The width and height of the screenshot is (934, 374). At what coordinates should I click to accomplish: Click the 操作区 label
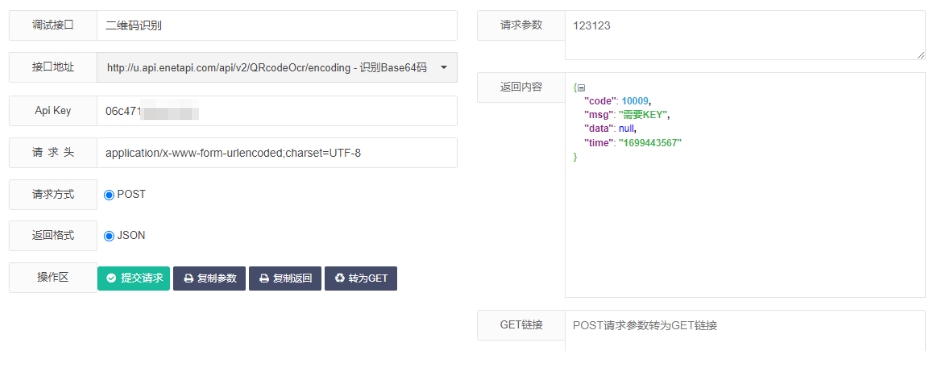tap(53, 277)
